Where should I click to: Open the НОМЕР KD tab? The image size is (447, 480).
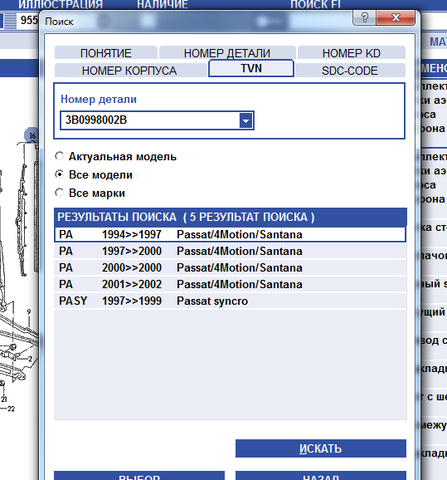click(351, 53)
